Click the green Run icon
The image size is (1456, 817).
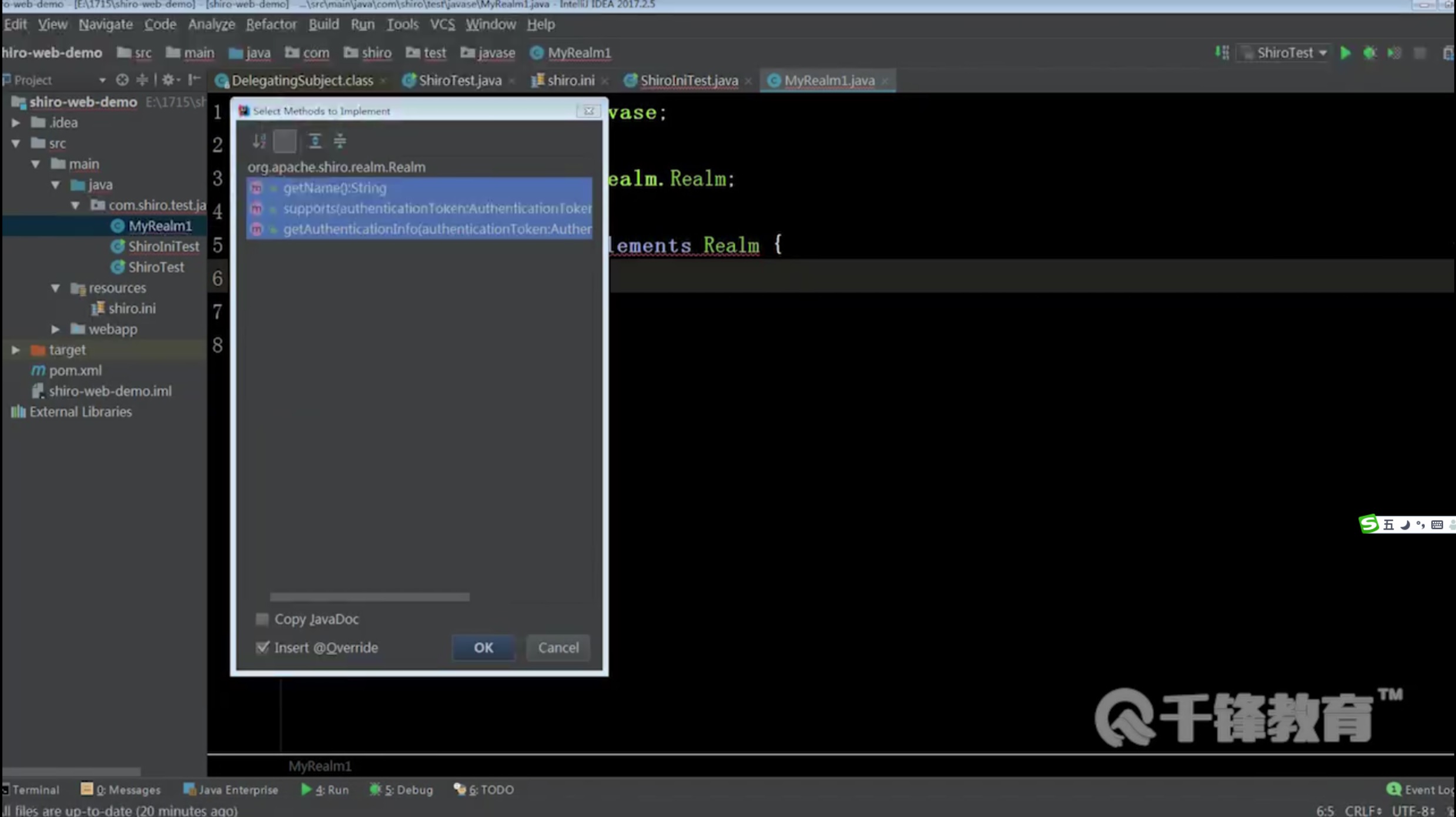[1345, 53]
